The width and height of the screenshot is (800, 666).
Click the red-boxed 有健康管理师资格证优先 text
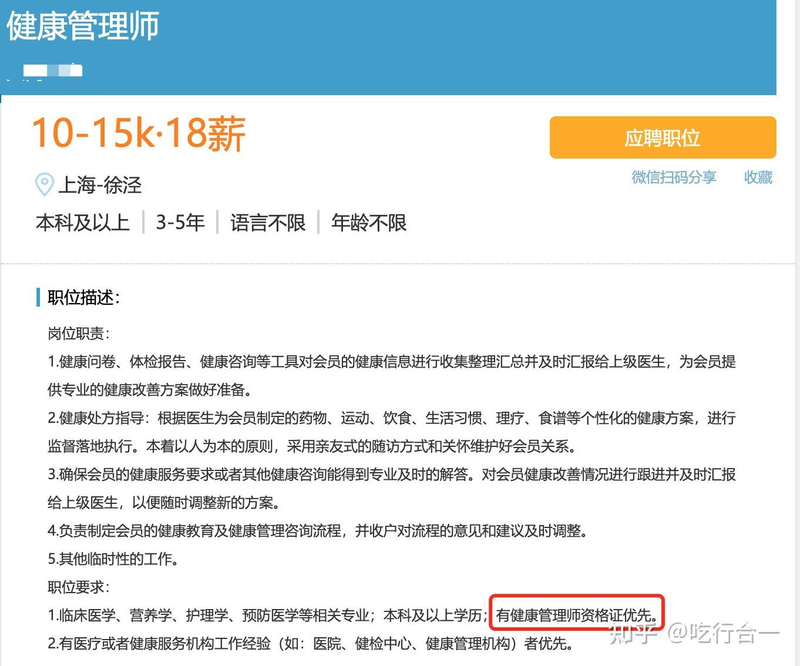click(x=577, y=614)
